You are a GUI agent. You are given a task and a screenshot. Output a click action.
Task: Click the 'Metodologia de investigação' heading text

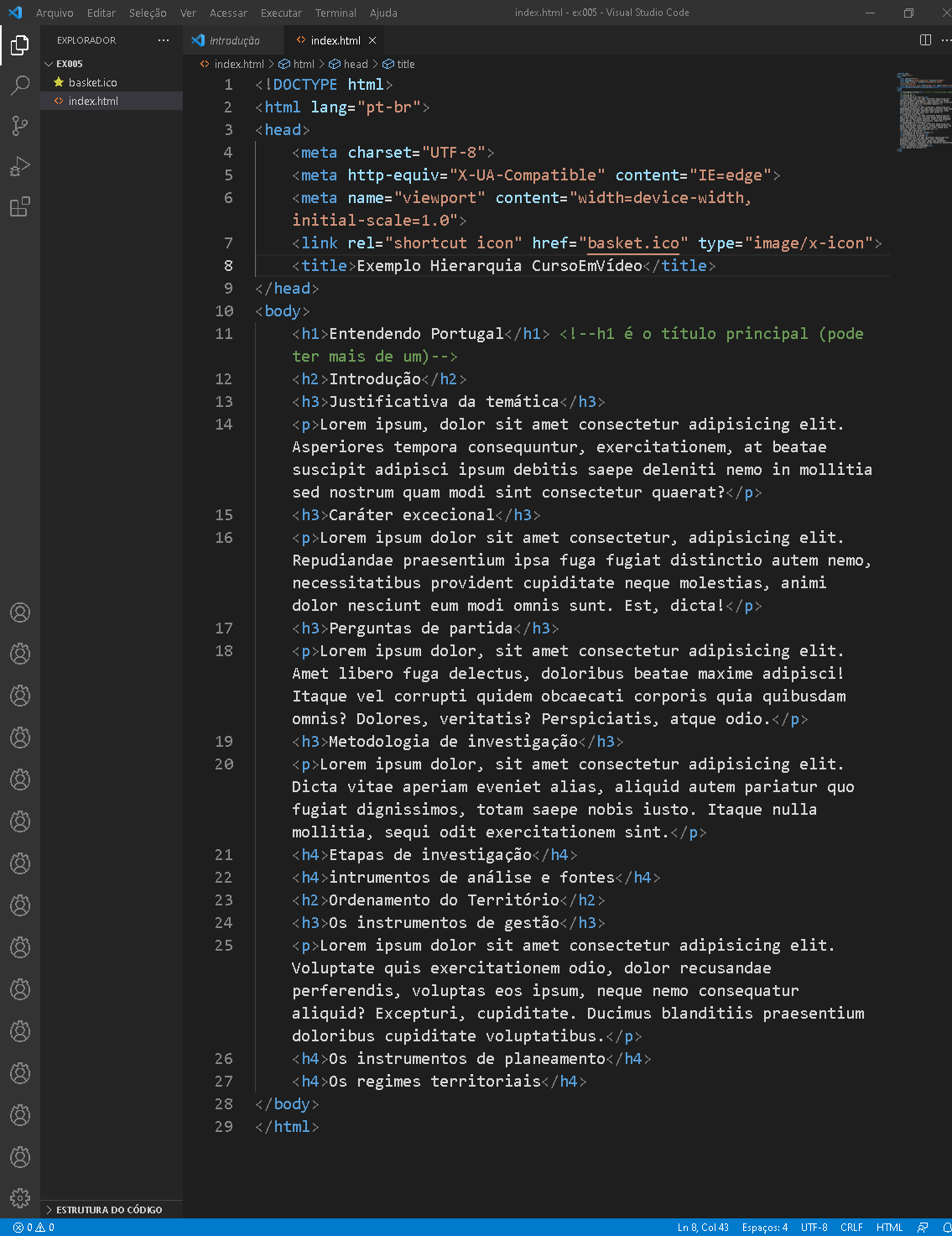[x=454, y=742]
